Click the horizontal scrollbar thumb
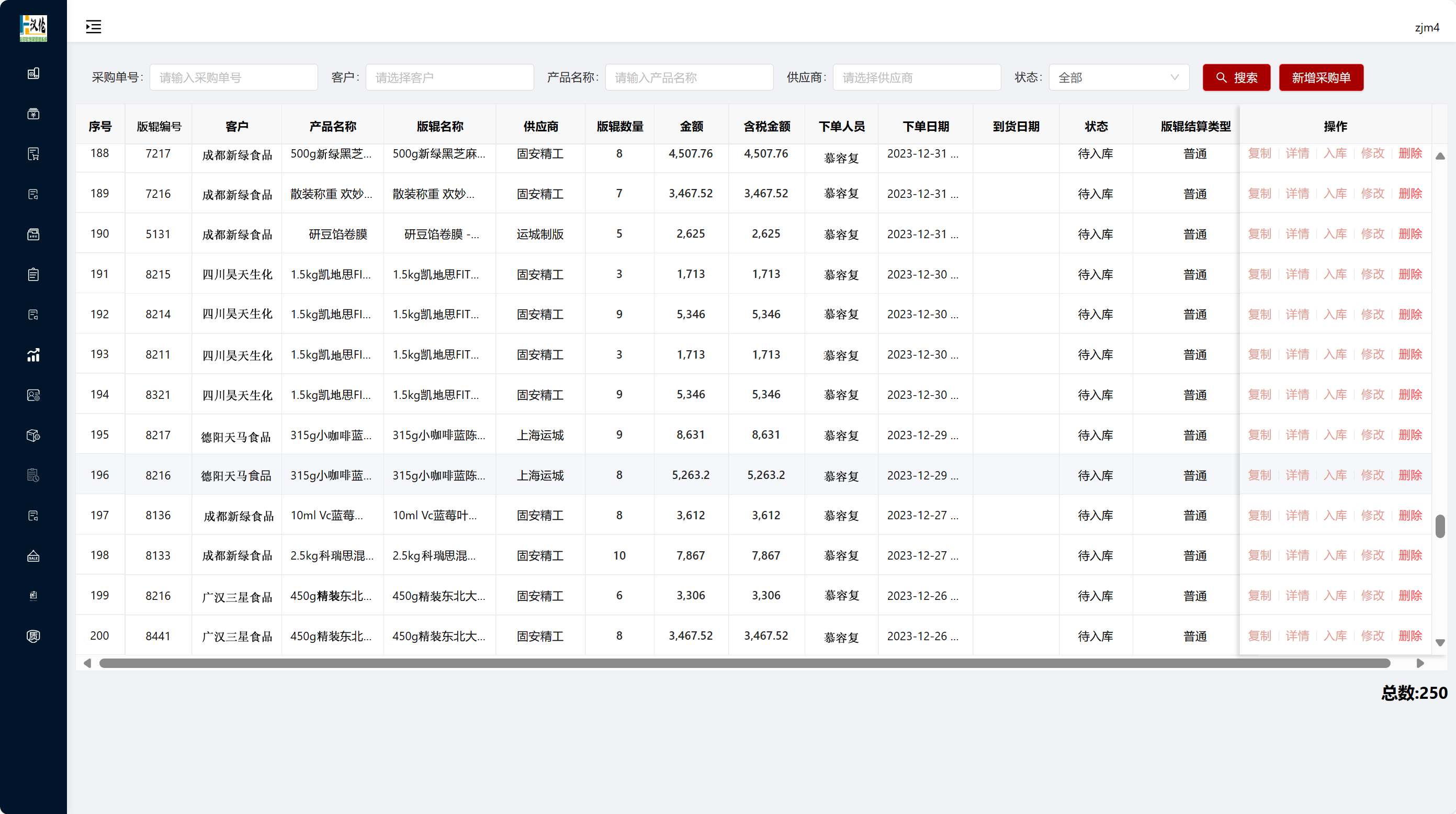Image resolution: width=1456 pixels, height=814 pixels. pyautogui.click(x=744, y=663)
